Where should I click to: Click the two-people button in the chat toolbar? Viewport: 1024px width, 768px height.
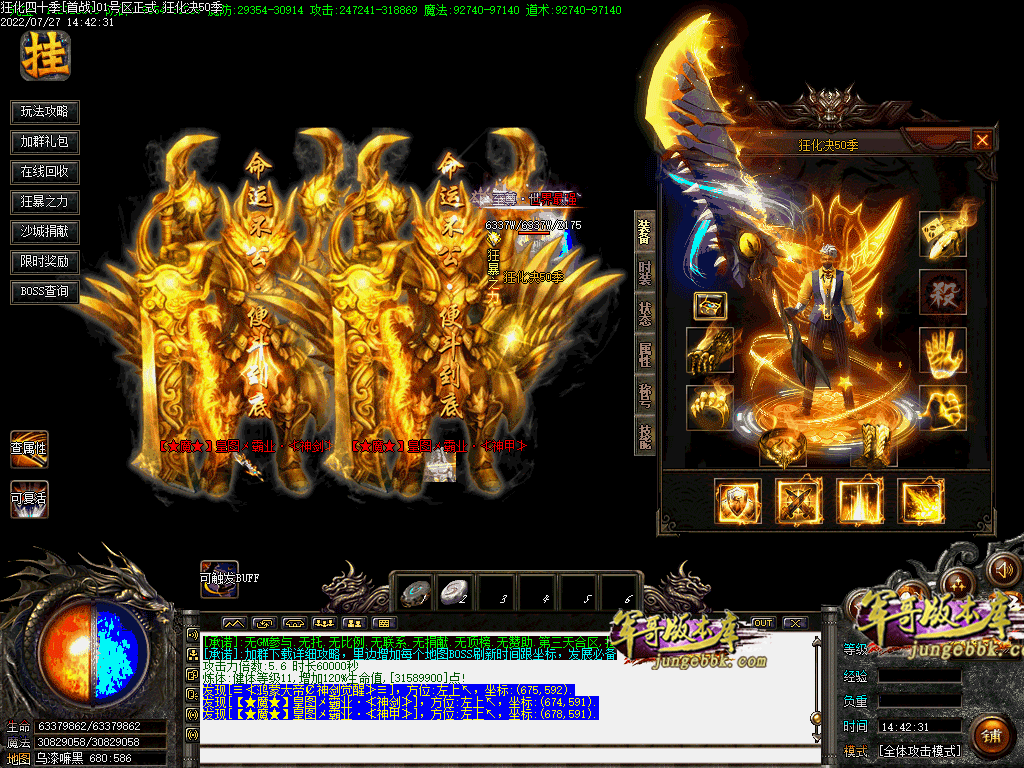(353, 623)
